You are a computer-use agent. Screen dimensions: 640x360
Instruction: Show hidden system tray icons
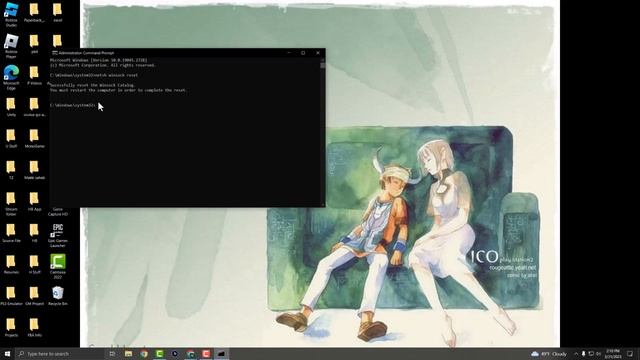pos(576,354)
